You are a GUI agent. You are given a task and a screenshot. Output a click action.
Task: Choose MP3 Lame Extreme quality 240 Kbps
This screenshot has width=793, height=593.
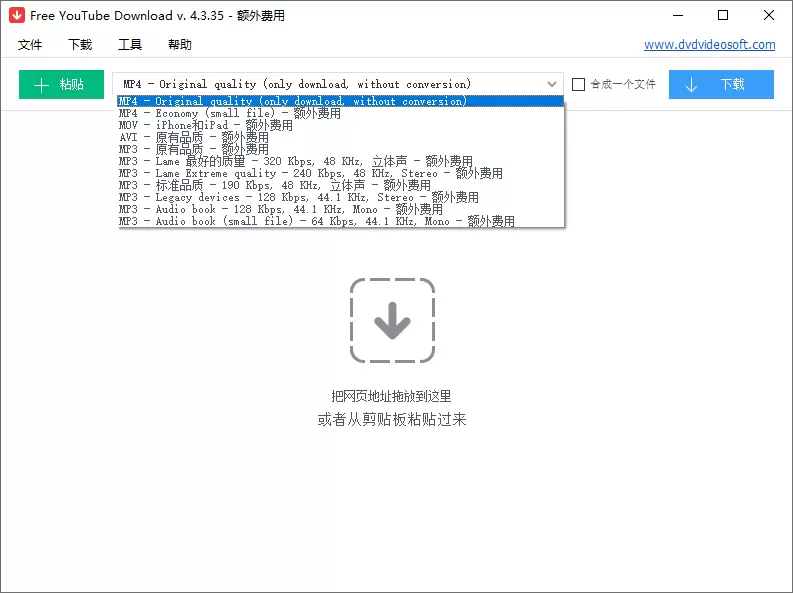point(341,173)
